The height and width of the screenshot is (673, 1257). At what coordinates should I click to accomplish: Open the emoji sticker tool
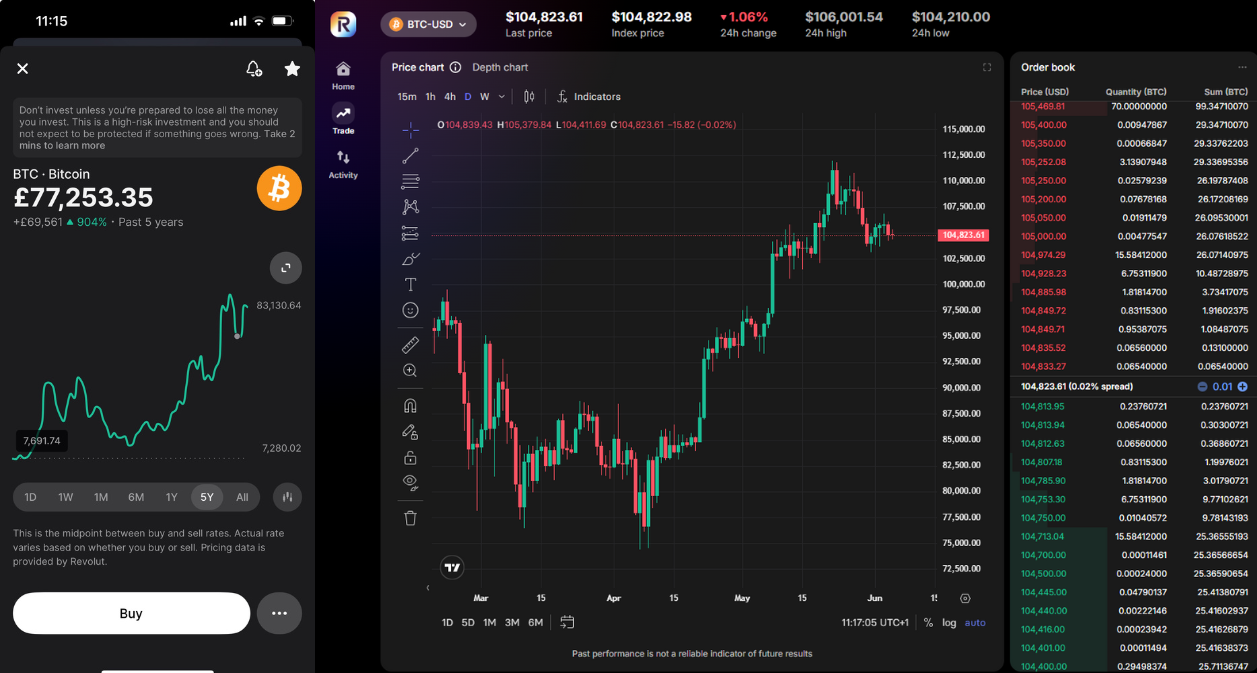pyautogui.click(x=410, y=311)
